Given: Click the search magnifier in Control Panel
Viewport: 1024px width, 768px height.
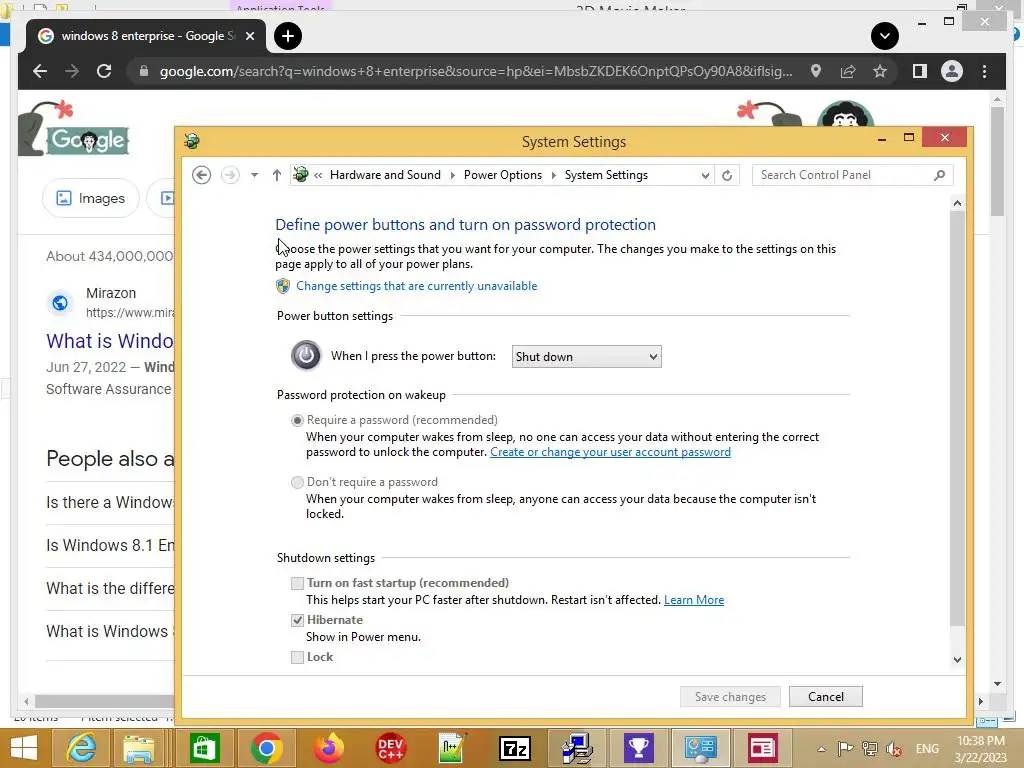Looking at the screenshot, I should (x=939, y=175).
